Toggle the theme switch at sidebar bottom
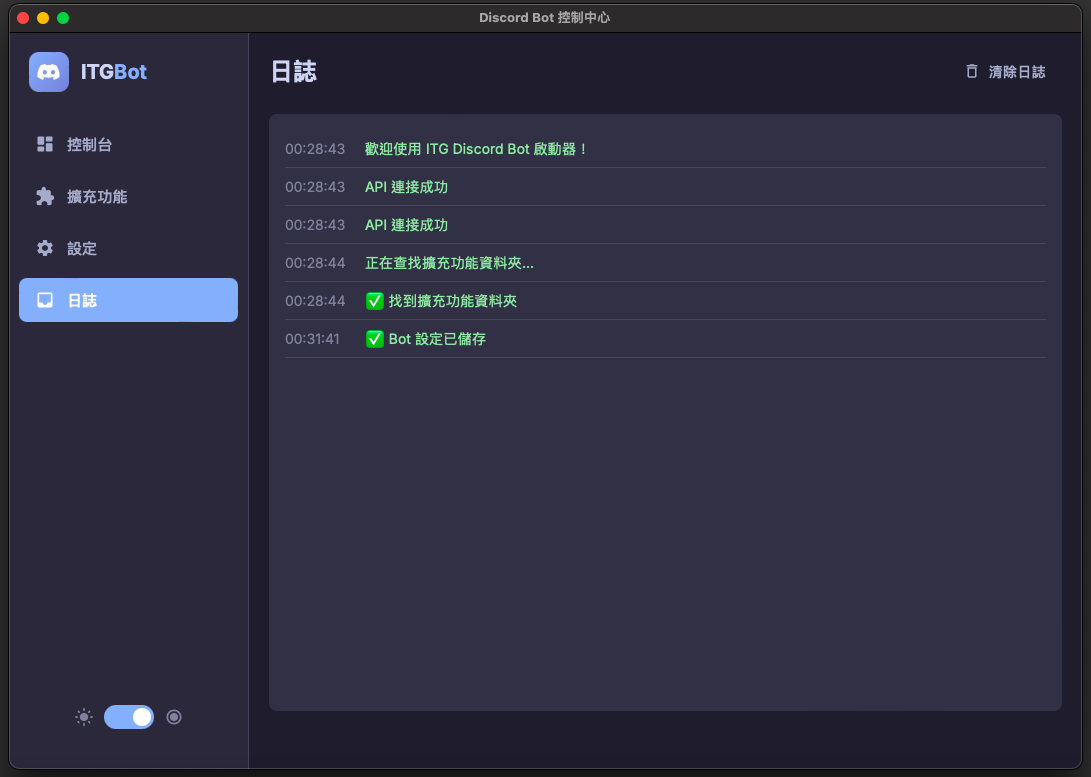 click(129, 717)
